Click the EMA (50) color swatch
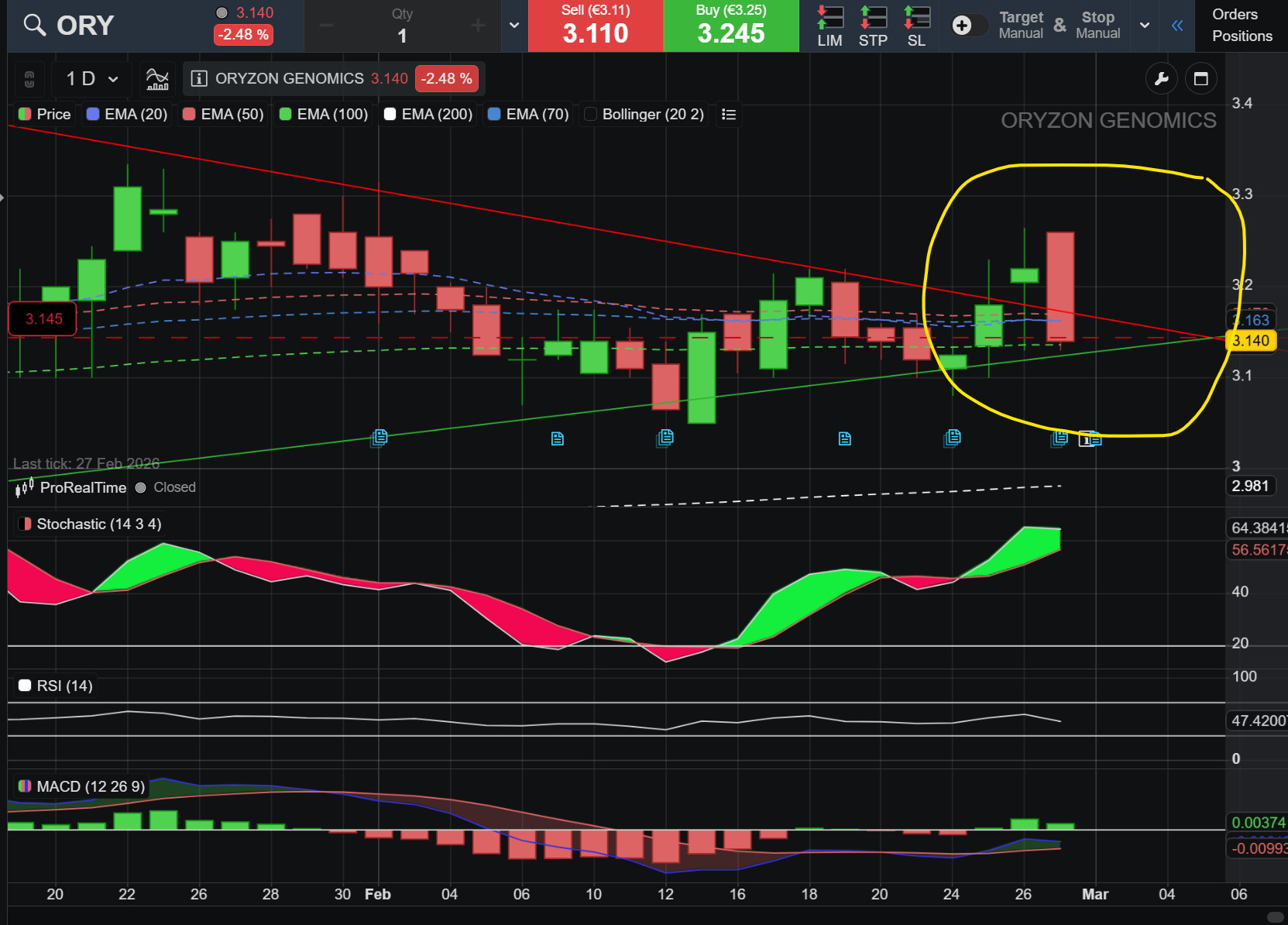1288x925 pixels. 189,114
